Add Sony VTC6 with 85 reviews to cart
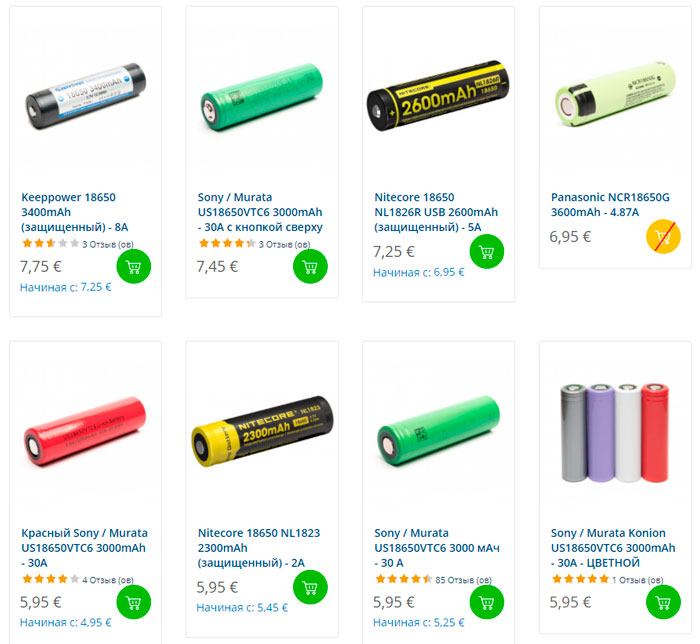 (x=487, y=602)
